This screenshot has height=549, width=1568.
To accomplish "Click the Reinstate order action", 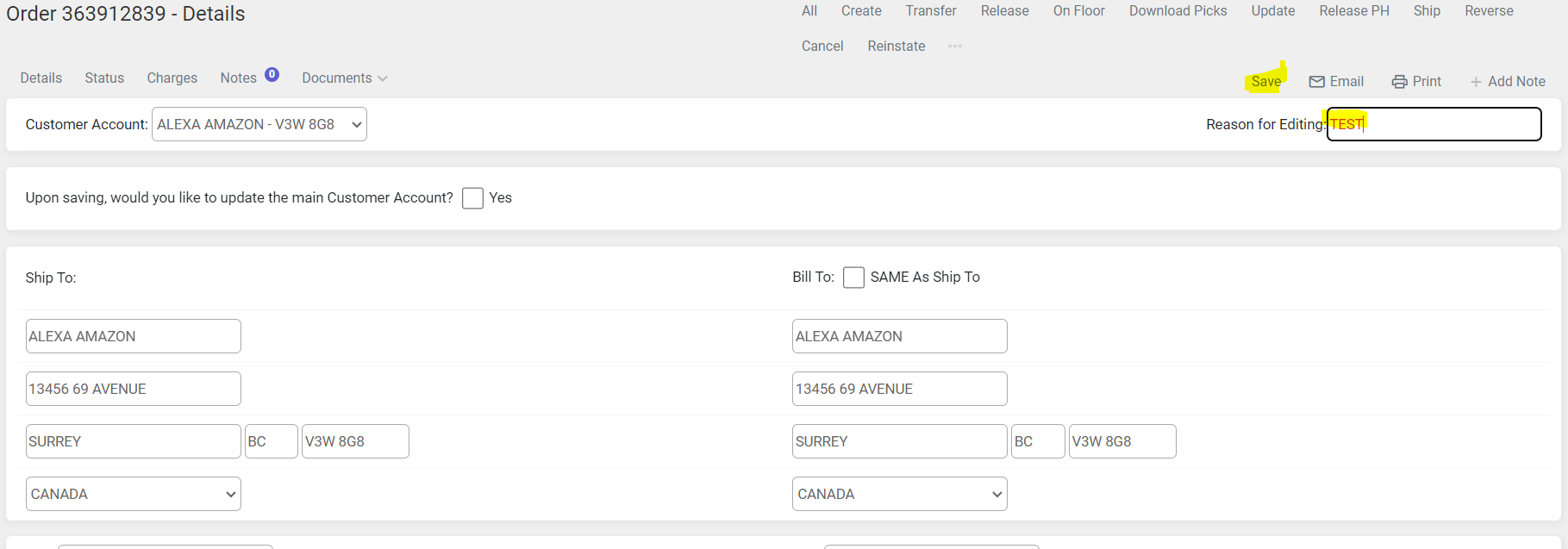I will (x=896, y=47).
